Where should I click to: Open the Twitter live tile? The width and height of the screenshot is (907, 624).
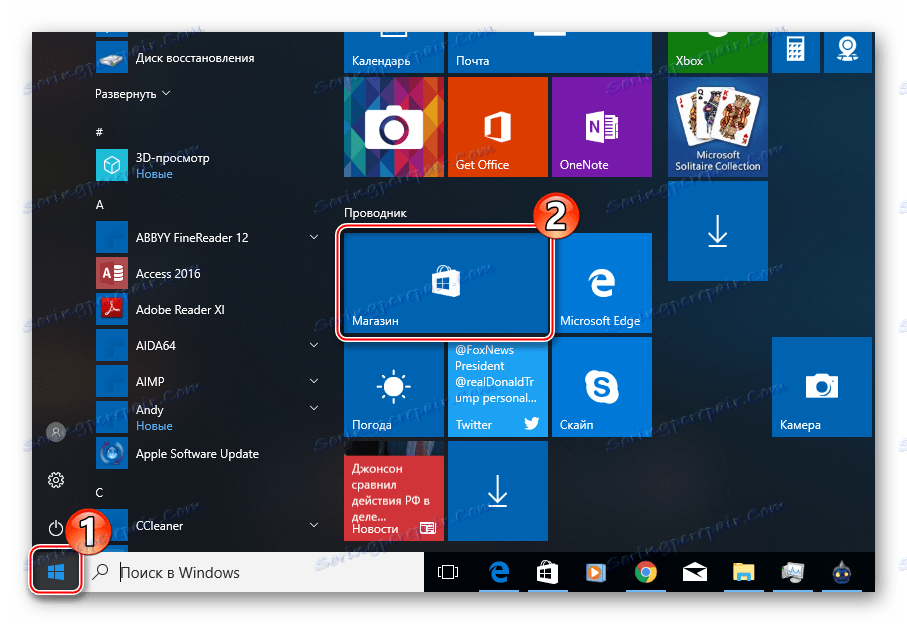pos(497,388)
